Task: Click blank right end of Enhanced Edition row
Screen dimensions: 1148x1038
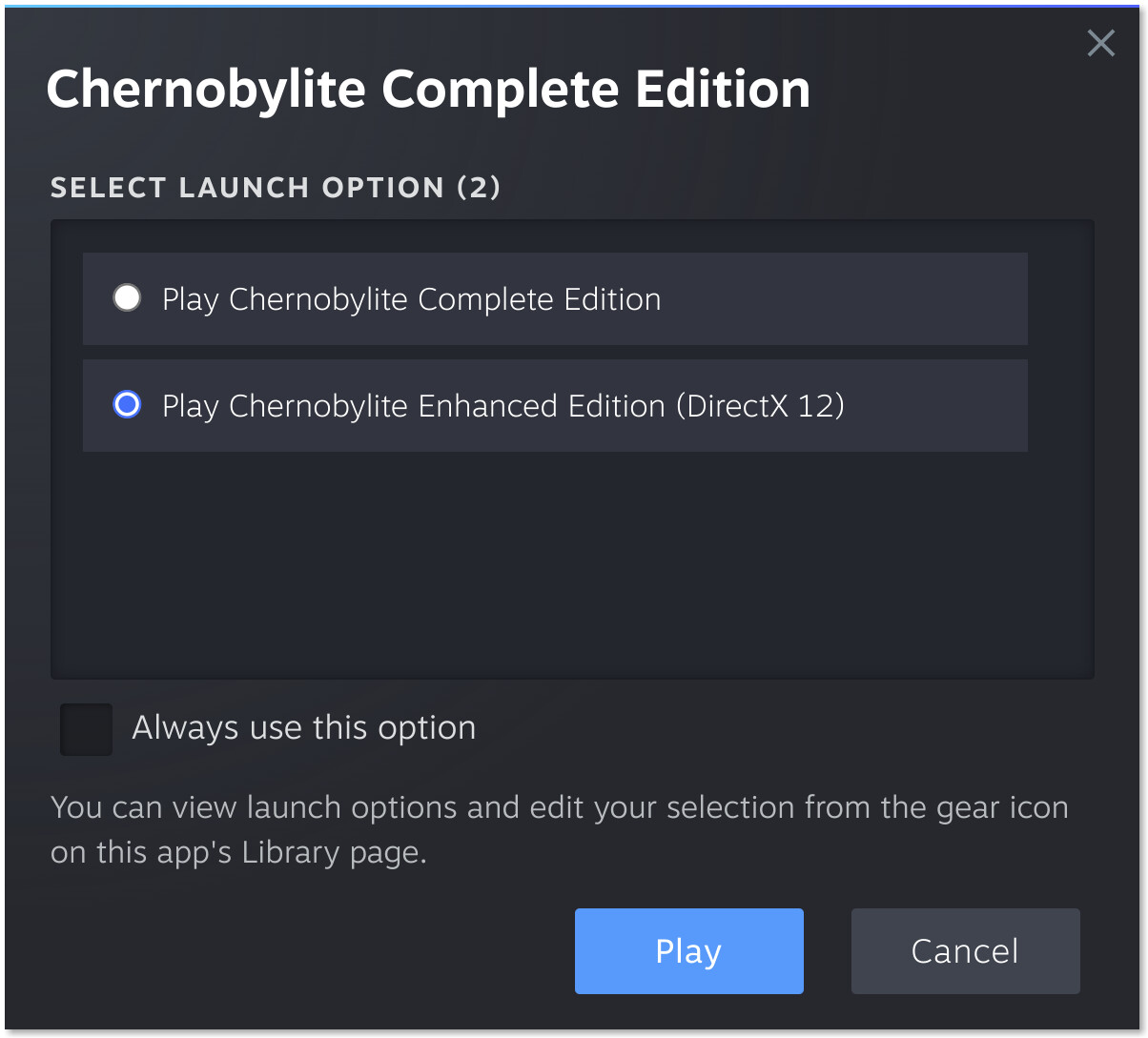Action: coord(944,406)
